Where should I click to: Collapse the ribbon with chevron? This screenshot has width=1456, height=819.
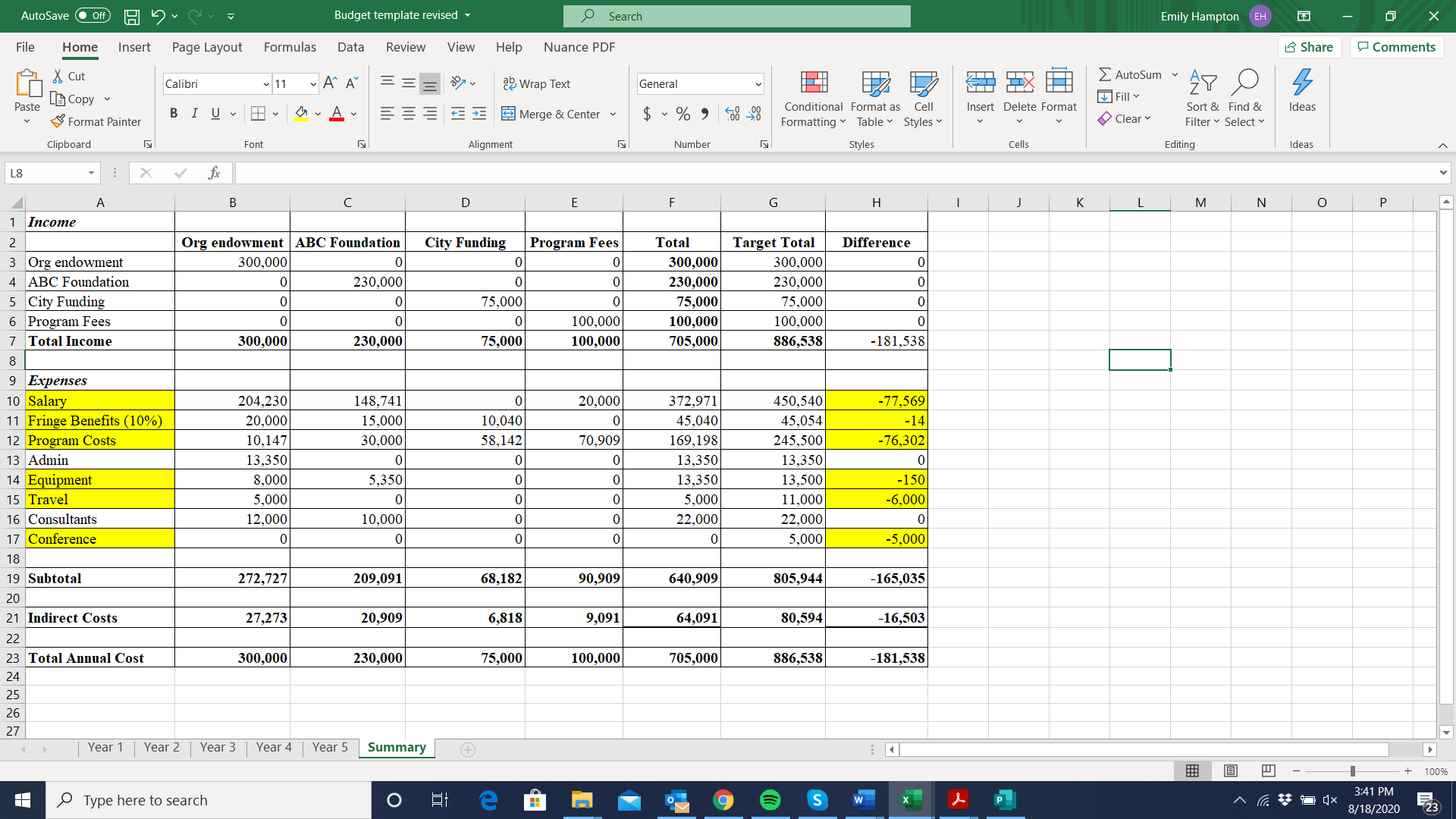pyautogui.click(x=1442, y=145)
